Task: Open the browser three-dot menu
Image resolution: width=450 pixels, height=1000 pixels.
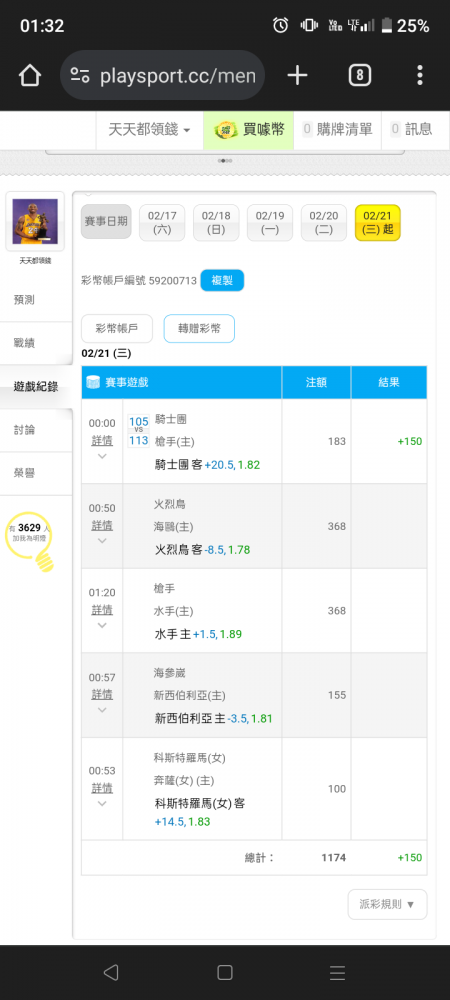Action: click(x=419, y=76)
